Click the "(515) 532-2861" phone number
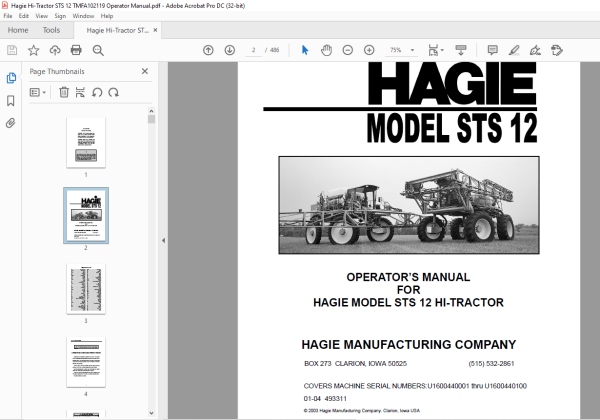The height and width of the screenshot is (420, 600). [x=491, y=363]
